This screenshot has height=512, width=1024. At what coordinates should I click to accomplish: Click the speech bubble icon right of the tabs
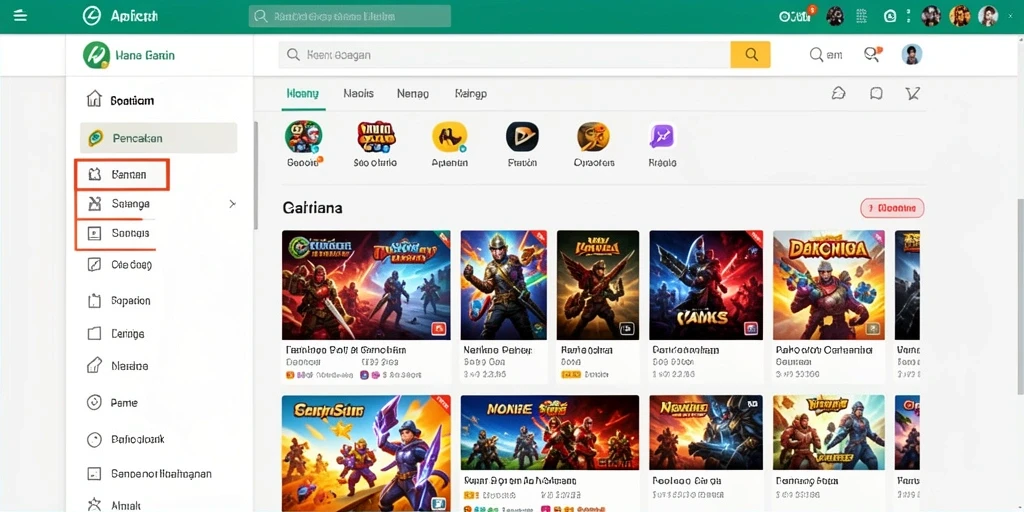876,93
